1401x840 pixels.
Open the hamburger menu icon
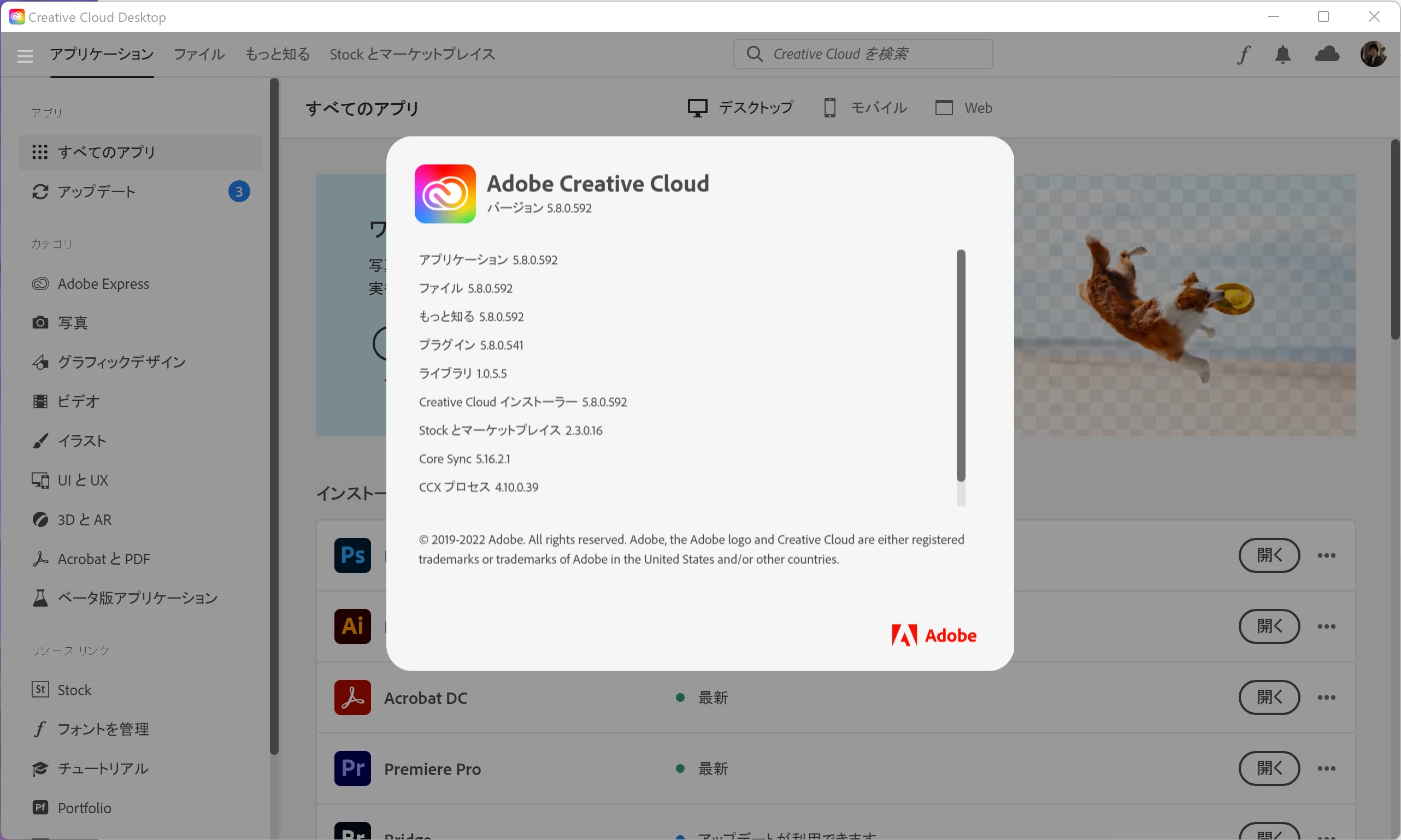pos(25,56)
